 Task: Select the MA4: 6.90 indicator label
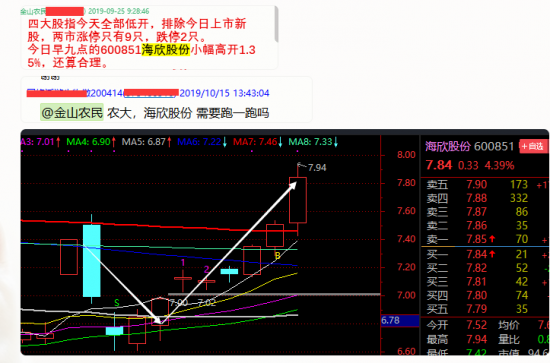pos(91,142)
